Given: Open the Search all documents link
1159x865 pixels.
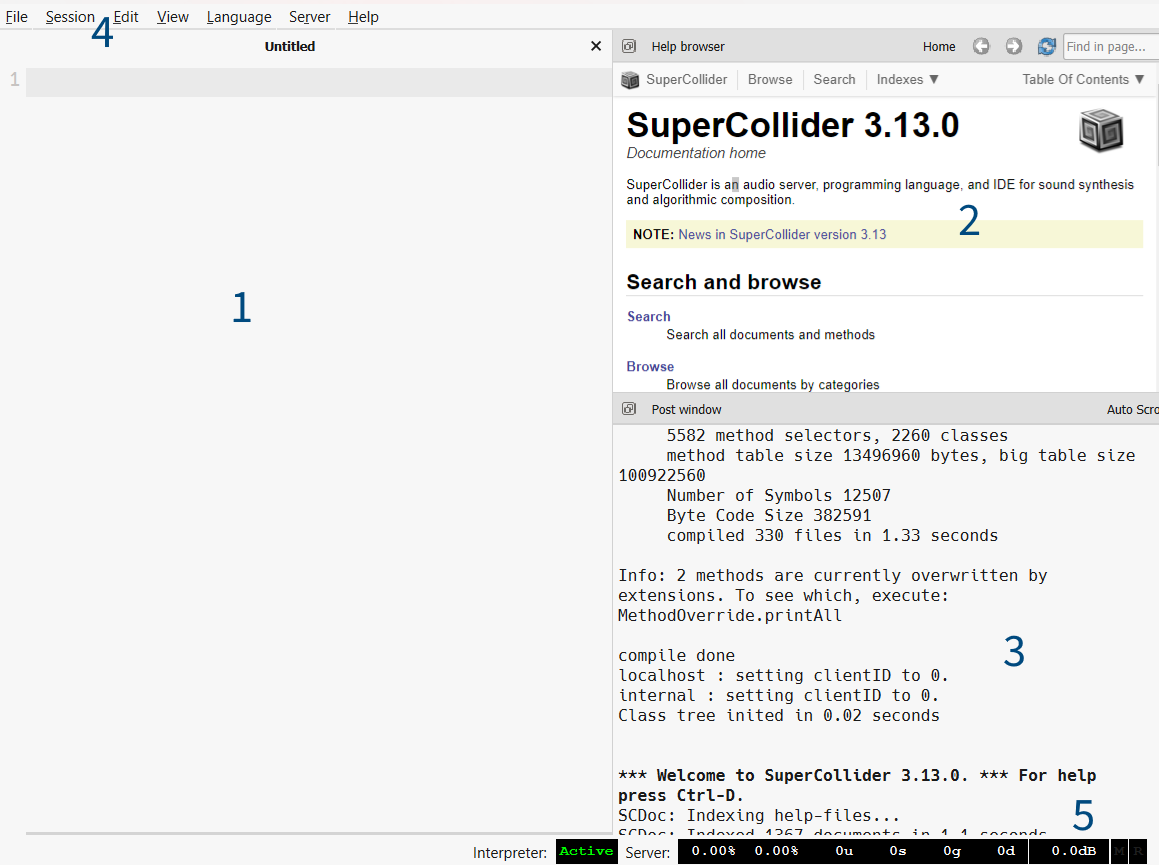Looking at the screenshot, I should [648, 316].
